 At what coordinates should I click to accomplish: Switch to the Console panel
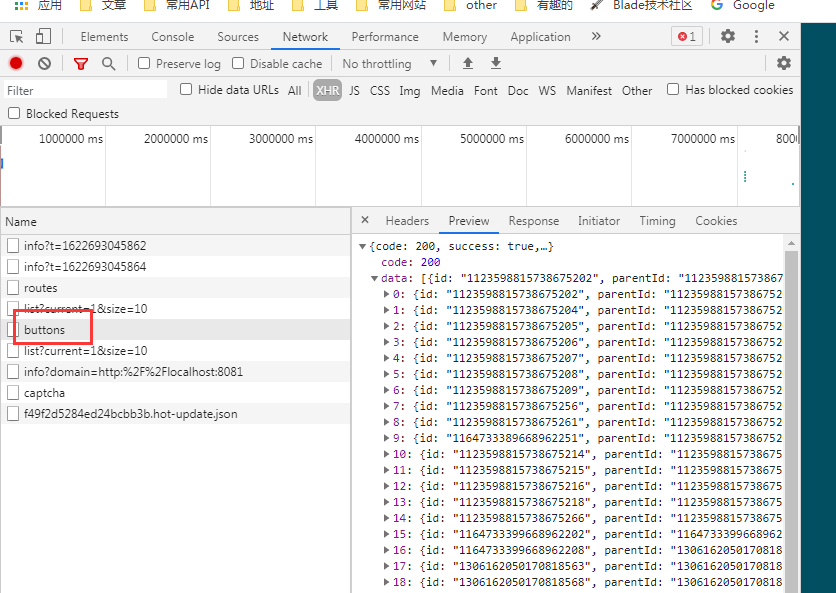pos(173,37)
